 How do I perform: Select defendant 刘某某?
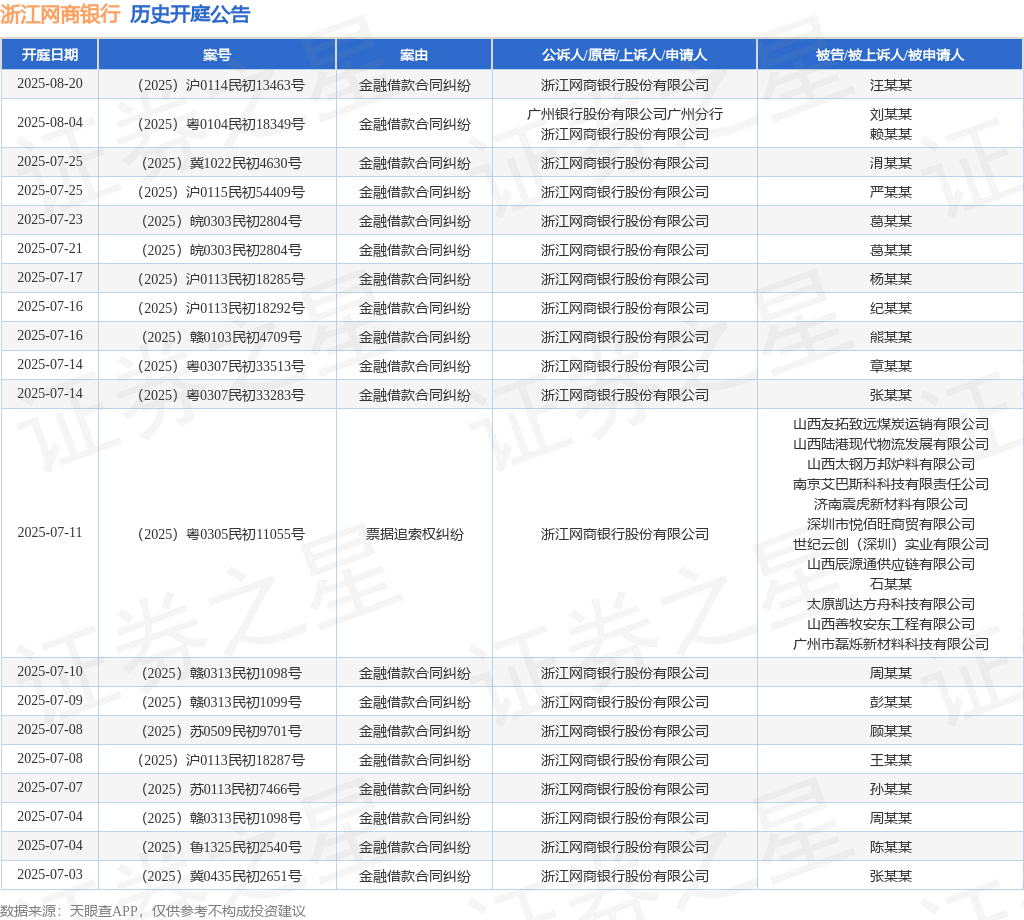(x=890, y=114)
